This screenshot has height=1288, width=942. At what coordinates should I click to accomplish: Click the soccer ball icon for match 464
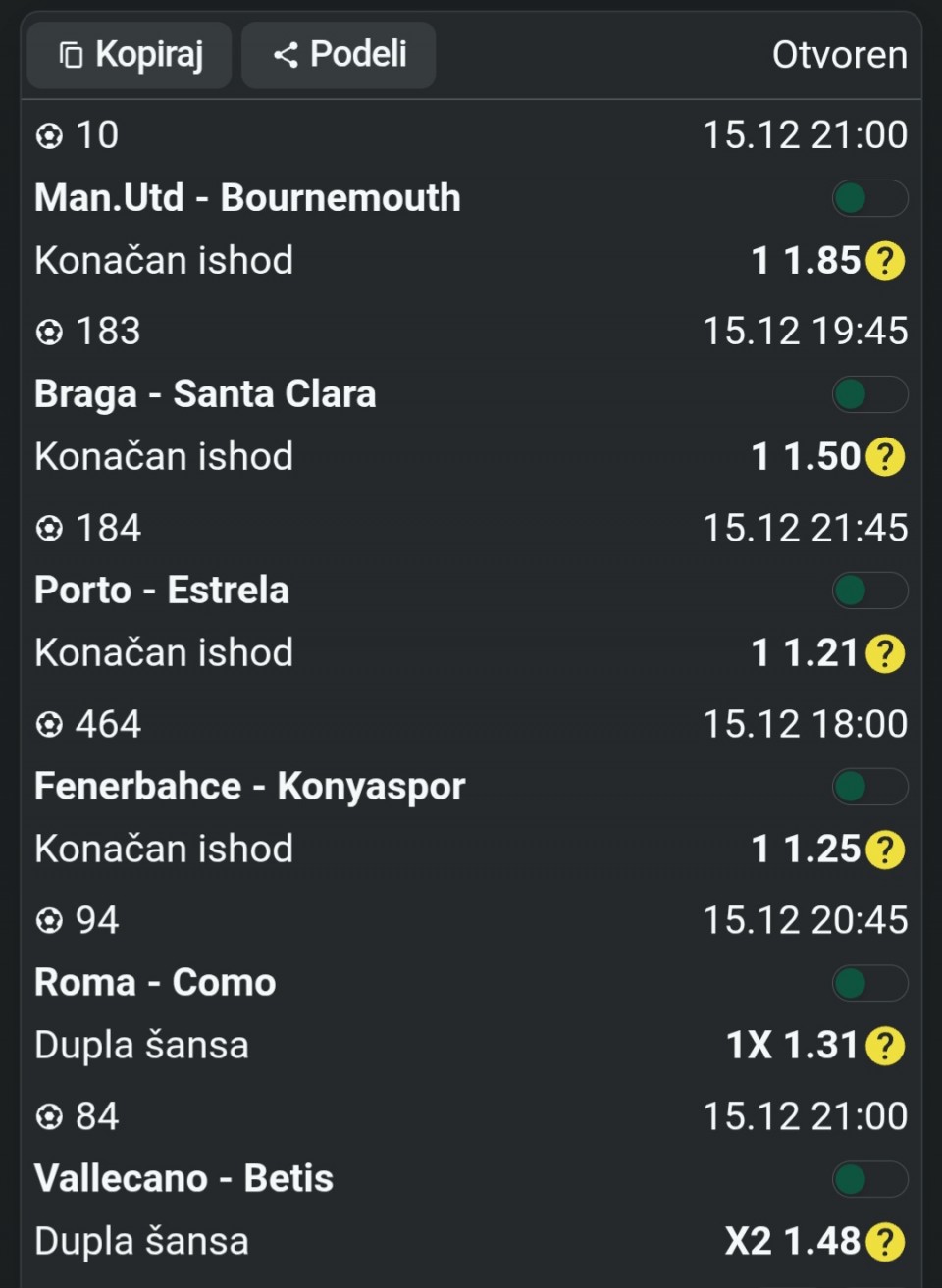click(x=49, y=724)
